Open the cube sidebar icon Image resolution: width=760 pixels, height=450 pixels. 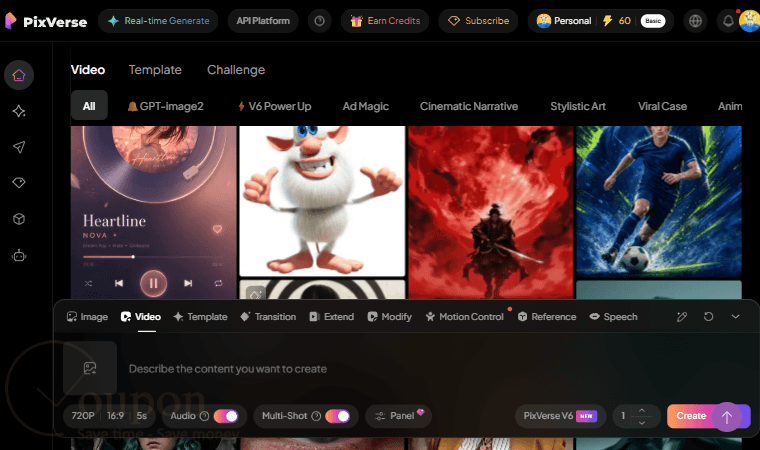tap(19, 219)
